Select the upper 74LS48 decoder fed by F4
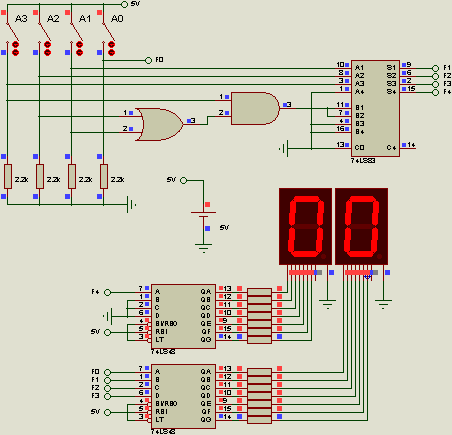Screen dimensions: 452x435 pyautogui.click(x=183, y=316)
